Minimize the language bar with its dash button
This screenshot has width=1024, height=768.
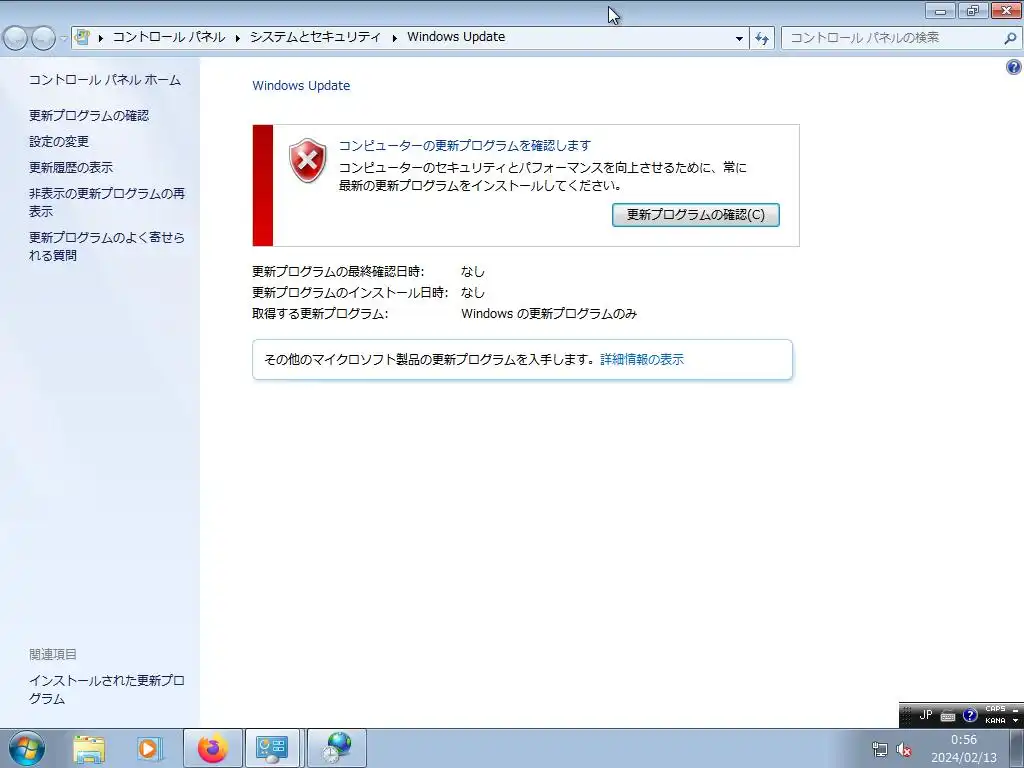click(x=1016, y=710)
